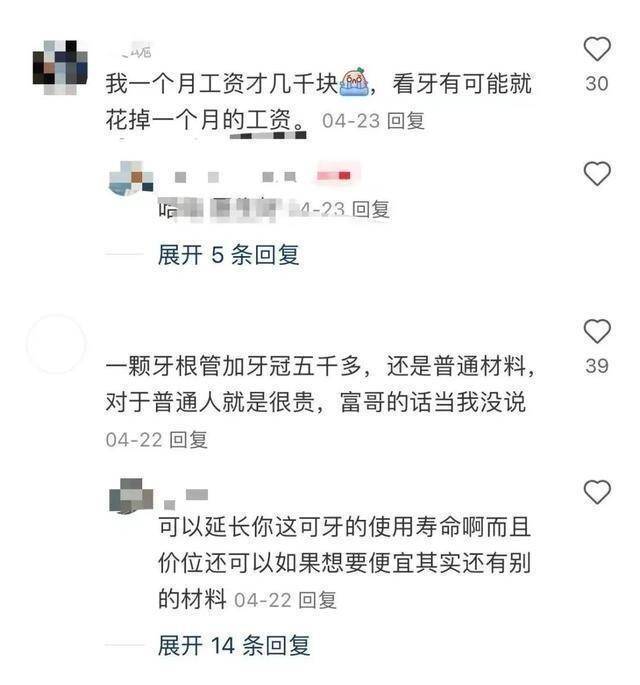This screenshot has height=685, width=640.
Task: Open blurred username of 04-22 reply author
Action: (185, 499)
